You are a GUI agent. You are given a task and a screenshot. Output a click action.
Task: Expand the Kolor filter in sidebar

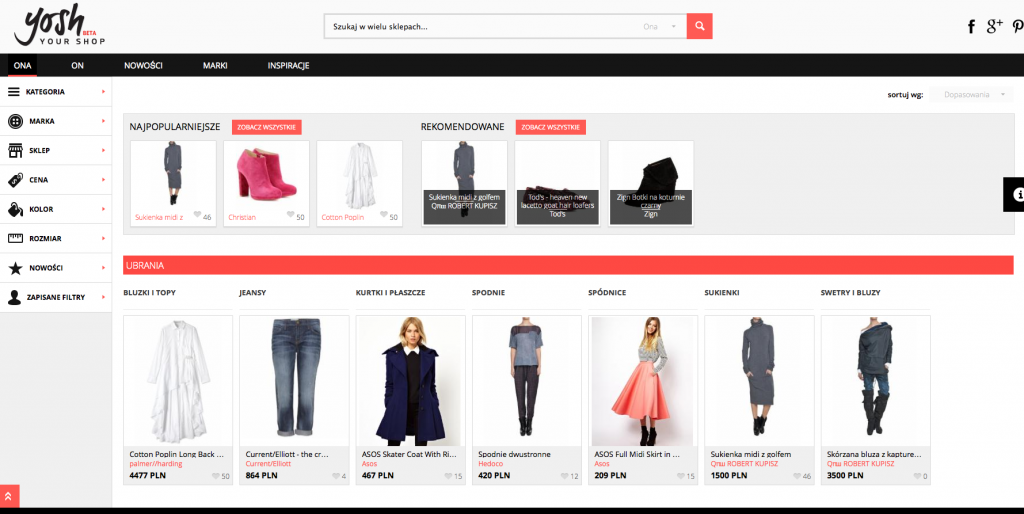pyautogui.click(x=55, y=209)
